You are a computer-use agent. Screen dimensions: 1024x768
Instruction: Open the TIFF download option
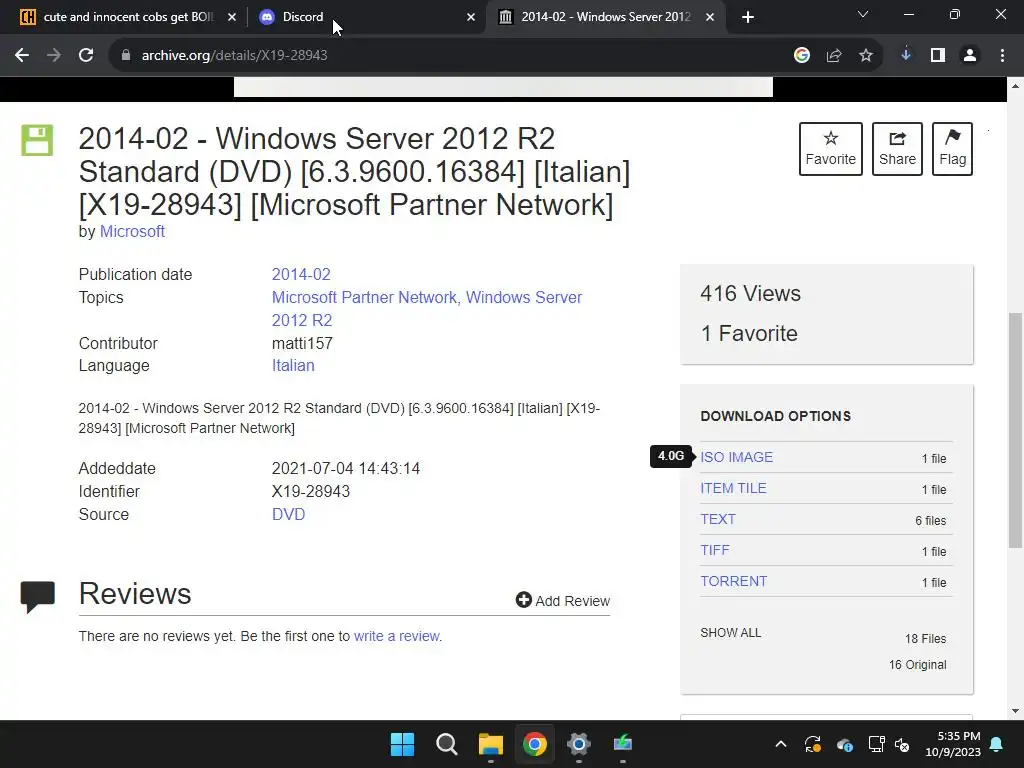715,551
